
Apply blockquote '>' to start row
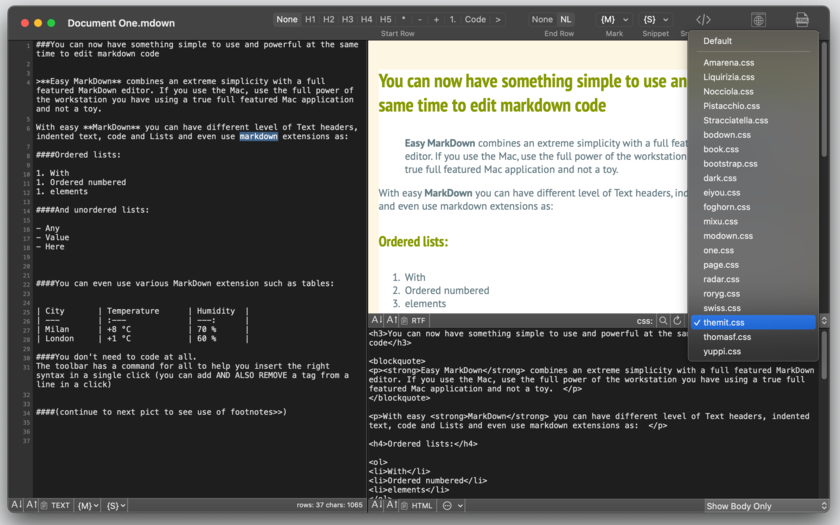[x=498, y=19]
